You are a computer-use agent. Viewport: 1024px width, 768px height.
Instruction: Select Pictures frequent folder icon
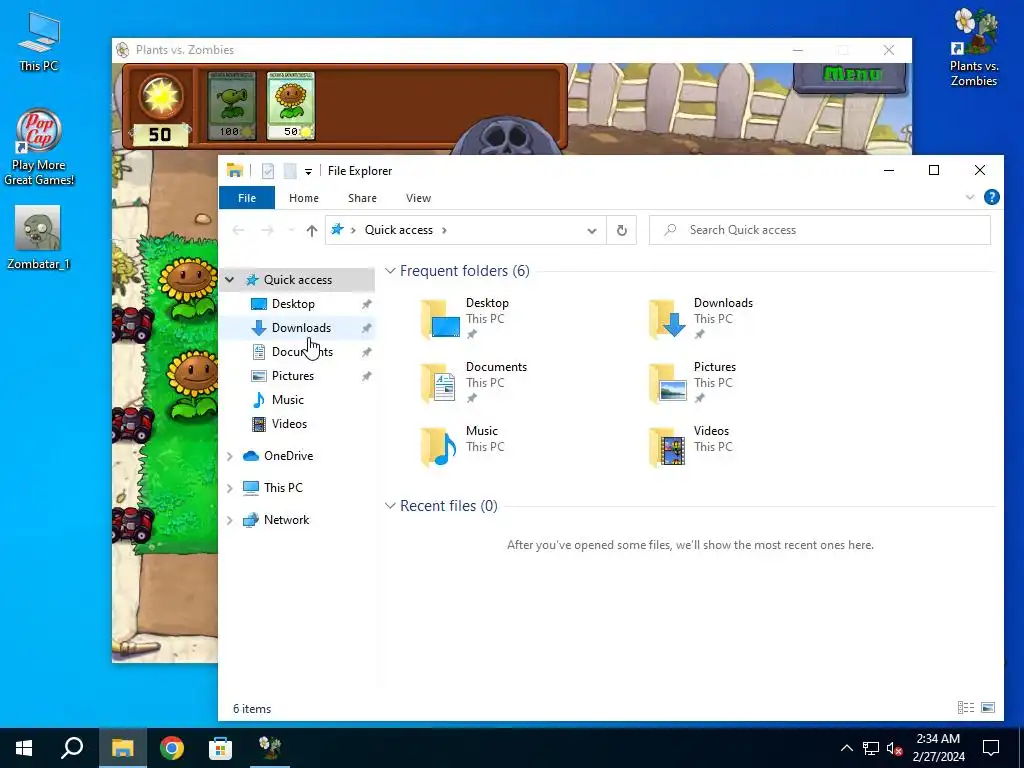[667, 383]
